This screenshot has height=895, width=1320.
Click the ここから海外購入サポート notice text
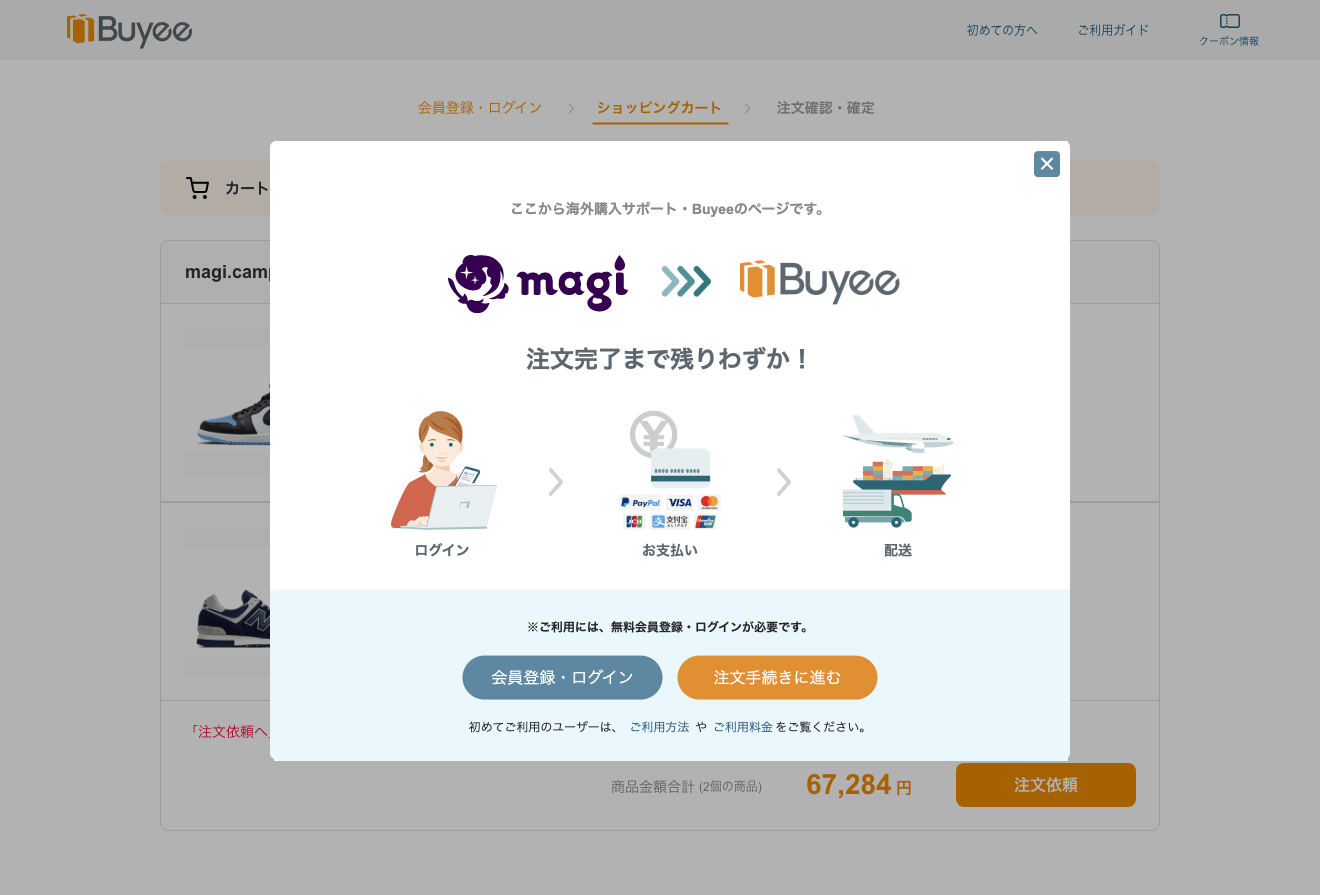click(x=669, y=209)
